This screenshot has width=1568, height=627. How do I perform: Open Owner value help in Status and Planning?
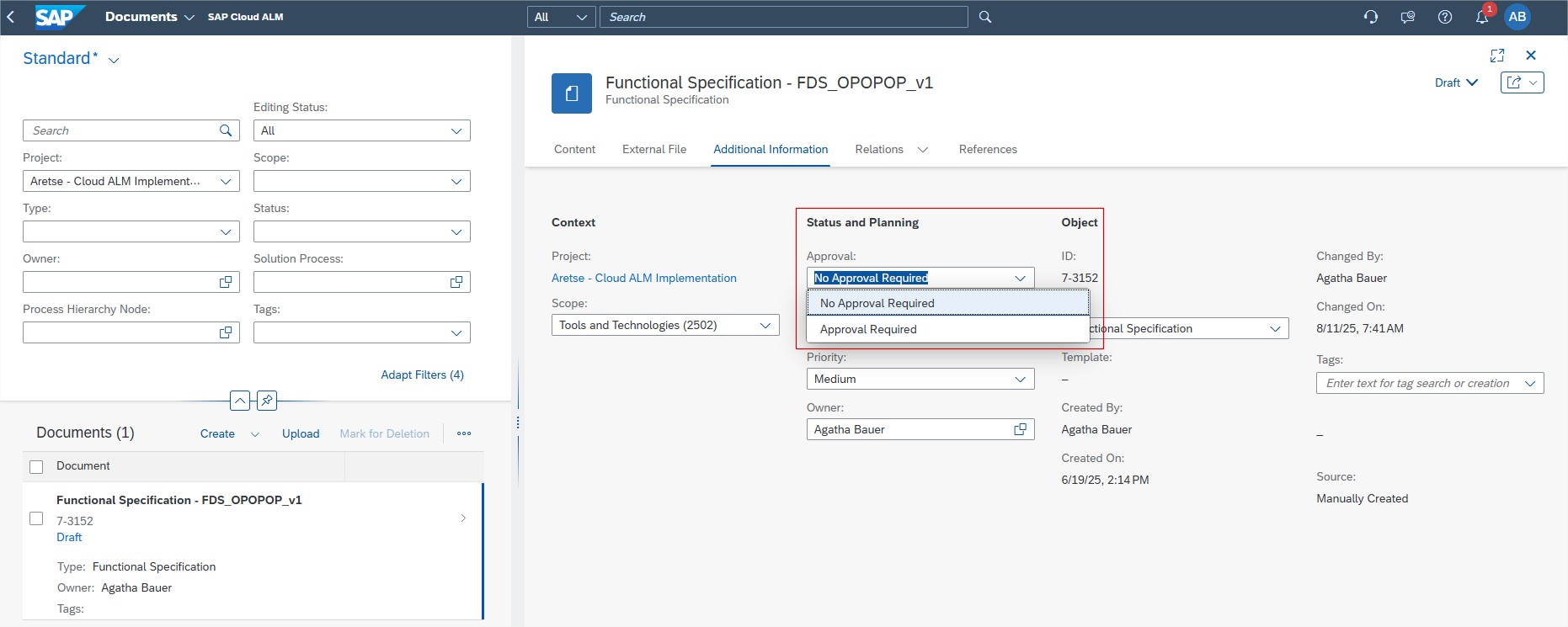click(x=1020, y=429)
